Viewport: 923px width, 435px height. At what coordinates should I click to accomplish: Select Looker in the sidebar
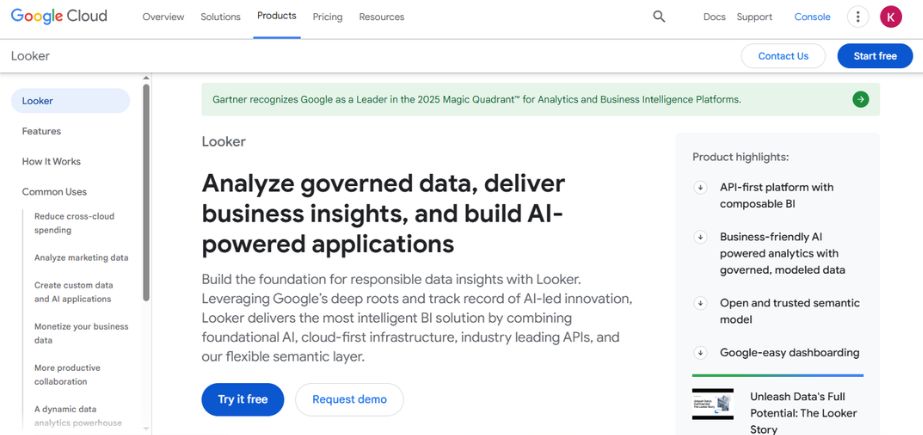pyautogui.click(x=70, y=101)
